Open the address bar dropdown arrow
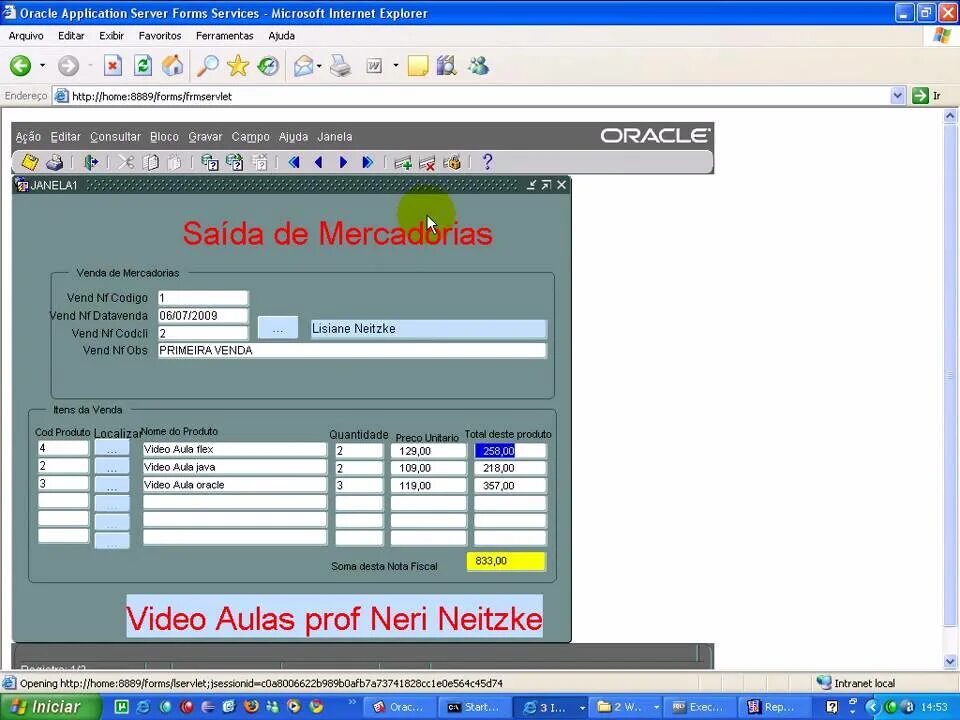This screenshot has height=720, width=960. click(897, 96)
